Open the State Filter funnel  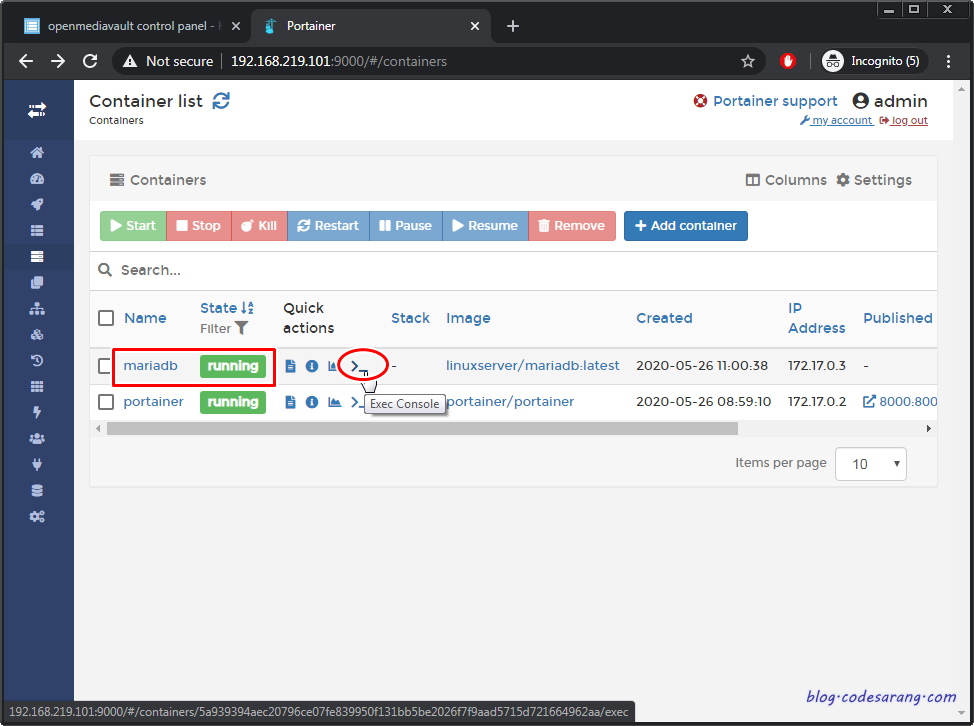pos(242,328)
